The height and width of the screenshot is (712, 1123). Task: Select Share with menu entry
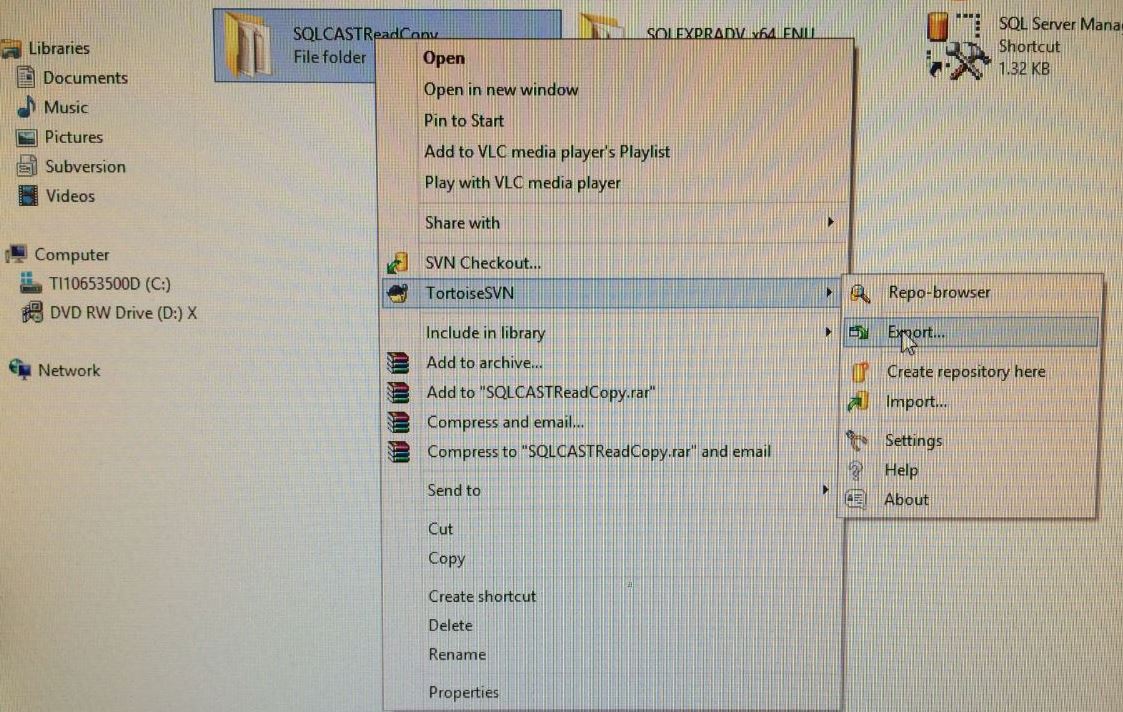point(463,223)
